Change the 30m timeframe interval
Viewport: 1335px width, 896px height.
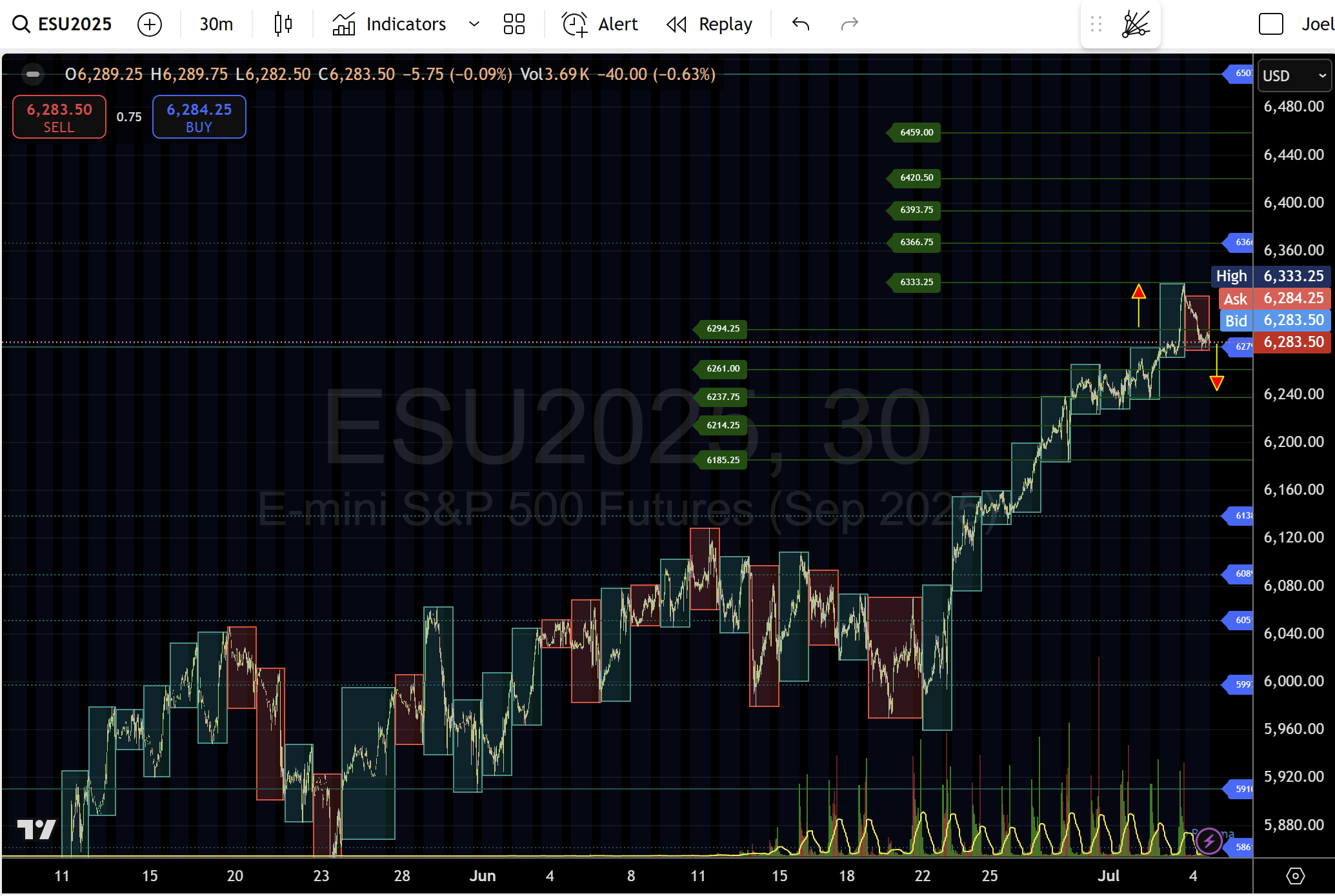(x=216, y=25)
